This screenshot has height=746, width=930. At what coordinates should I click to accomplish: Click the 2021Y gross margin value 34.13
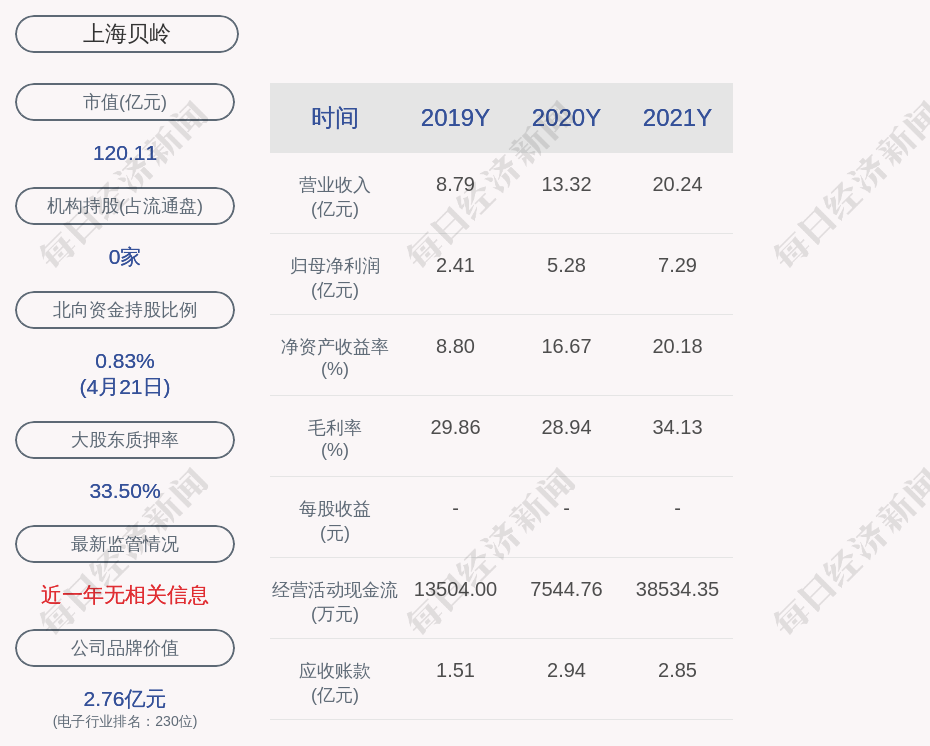[x=677, y=427]
